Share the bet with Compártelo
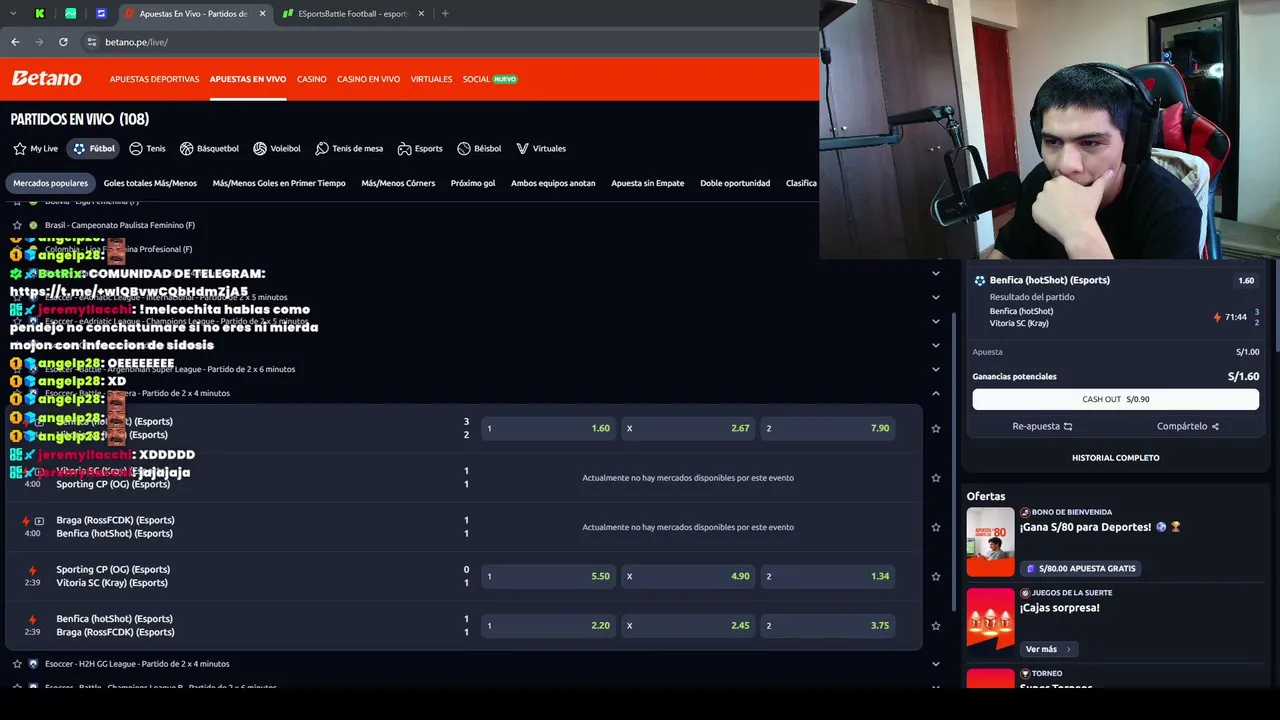The width and height of the screenshot is (1280, 720). click(x=1188, y=426)
